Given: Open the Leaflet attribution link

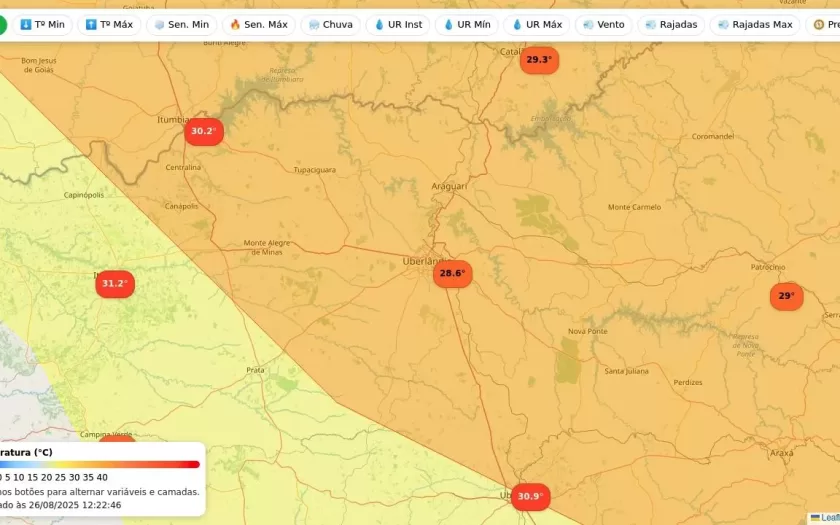Looking at the screenshot, I should pos(829,518).
